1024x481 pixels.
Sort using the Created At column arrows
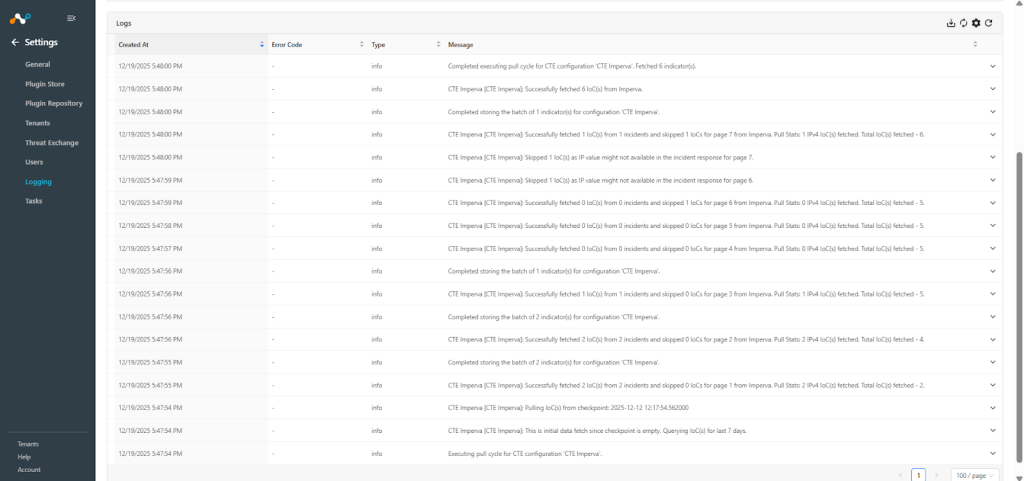[262, 44]
